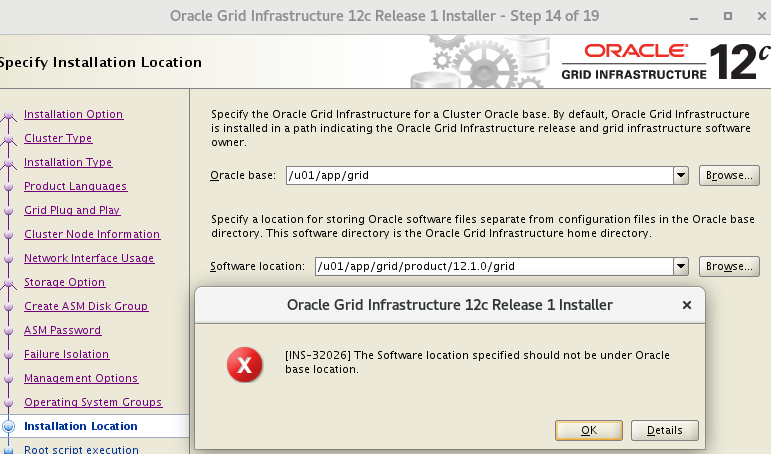This screenshot has height=454, width=771.
Task: Expand the Software location dropdown arrow
Action: pyautogui.click(x=681, y=266)
